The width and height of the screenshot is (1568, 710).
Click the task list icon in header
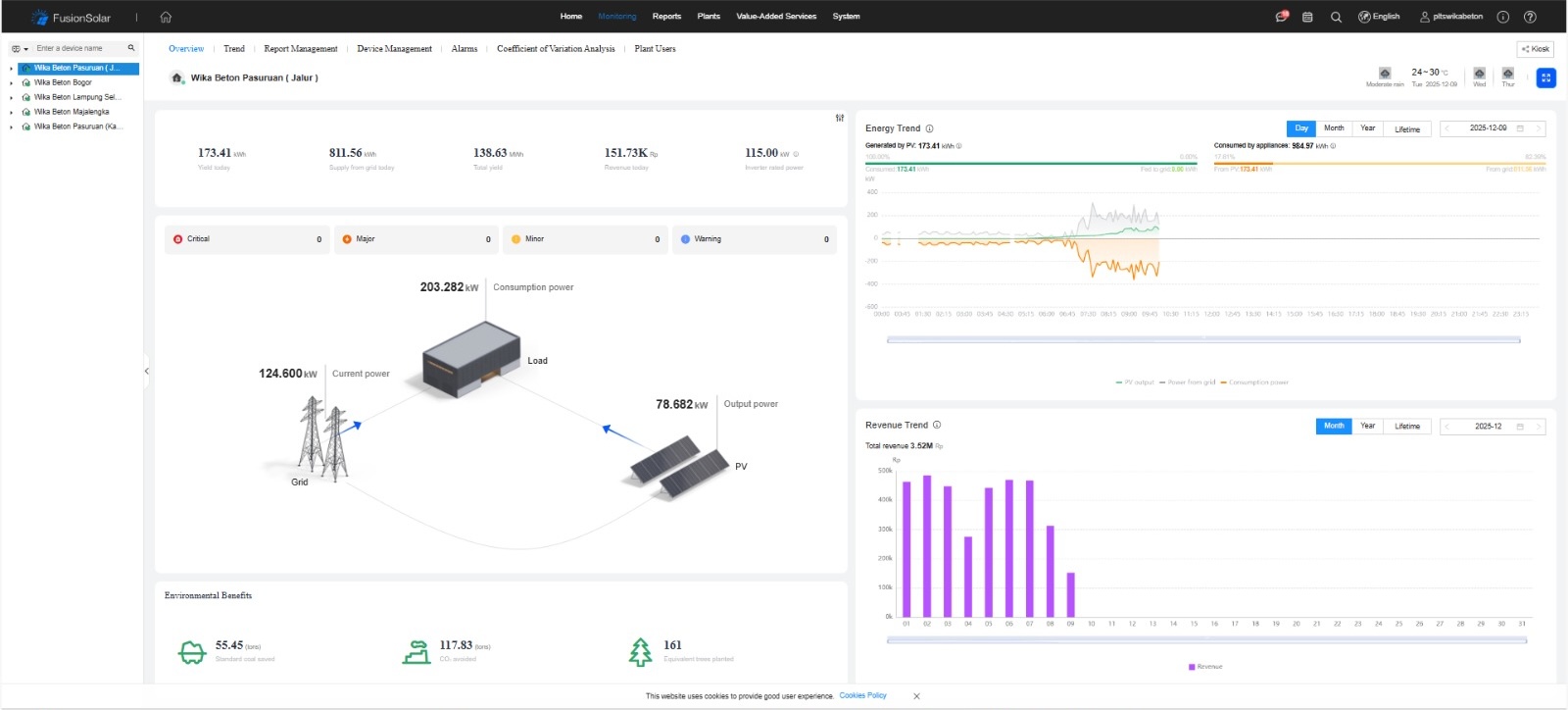[x=1307, y=17]
